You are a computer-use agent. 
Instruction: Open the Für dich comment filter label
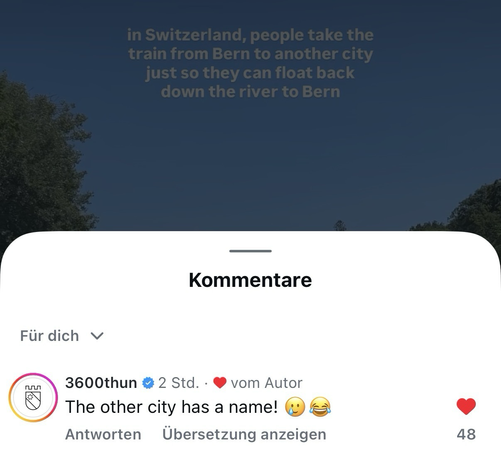(x=49, y=336)
